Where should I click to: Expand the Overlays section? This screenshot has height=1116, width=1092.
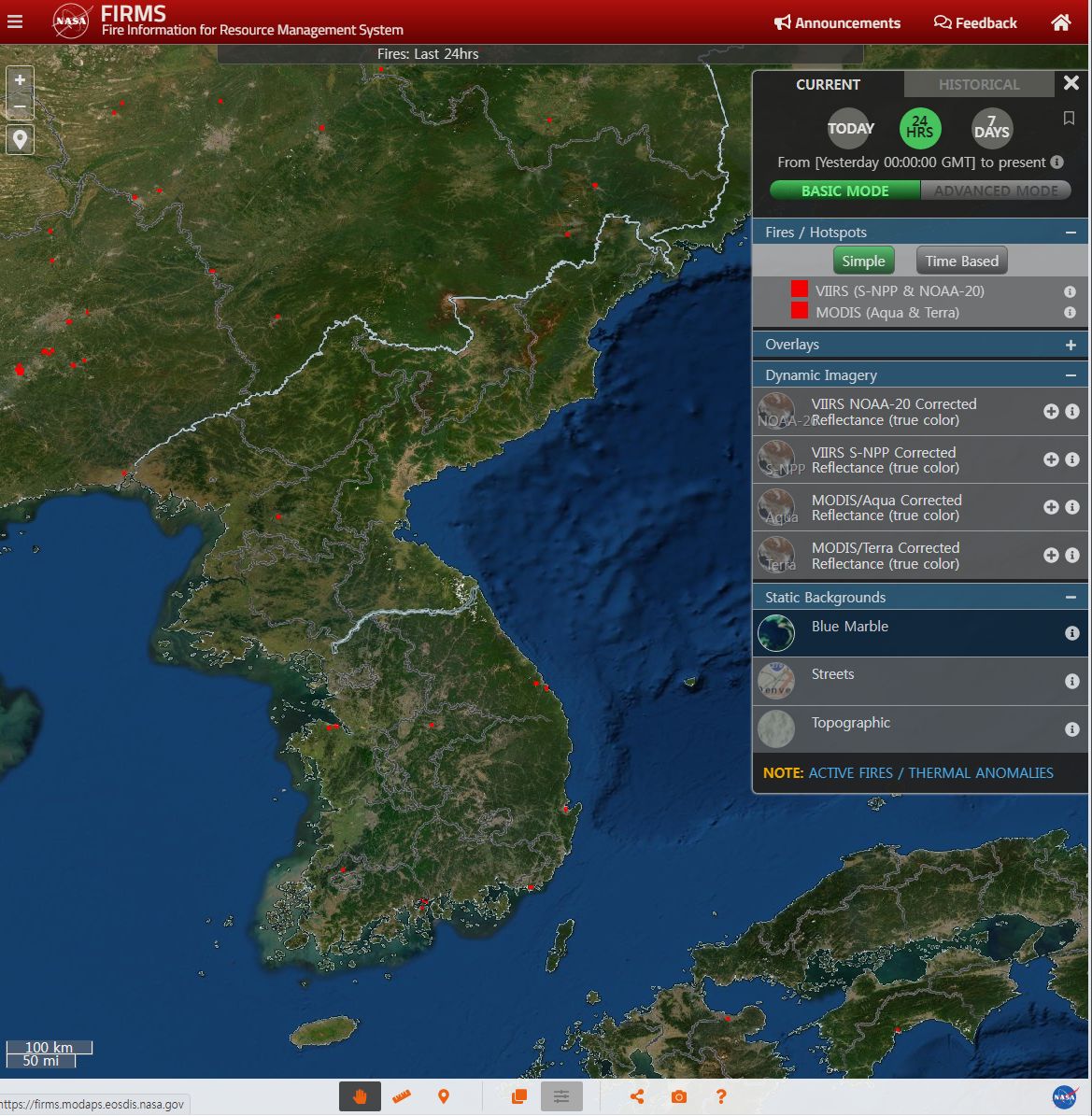1071,345
